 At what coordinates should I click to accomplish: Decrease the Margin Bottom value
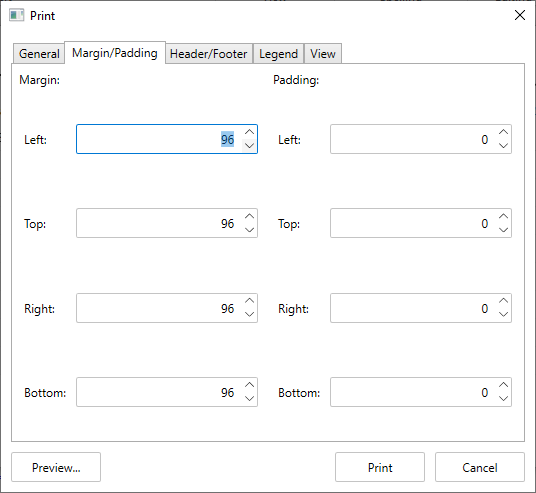click(250, 399)
